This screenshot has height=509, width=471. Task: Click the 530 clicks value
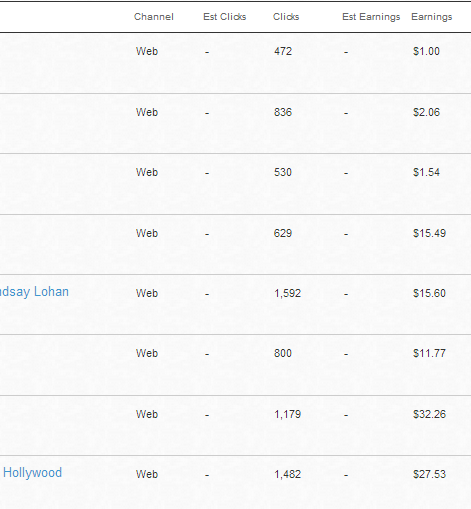(x=283, y=172)
